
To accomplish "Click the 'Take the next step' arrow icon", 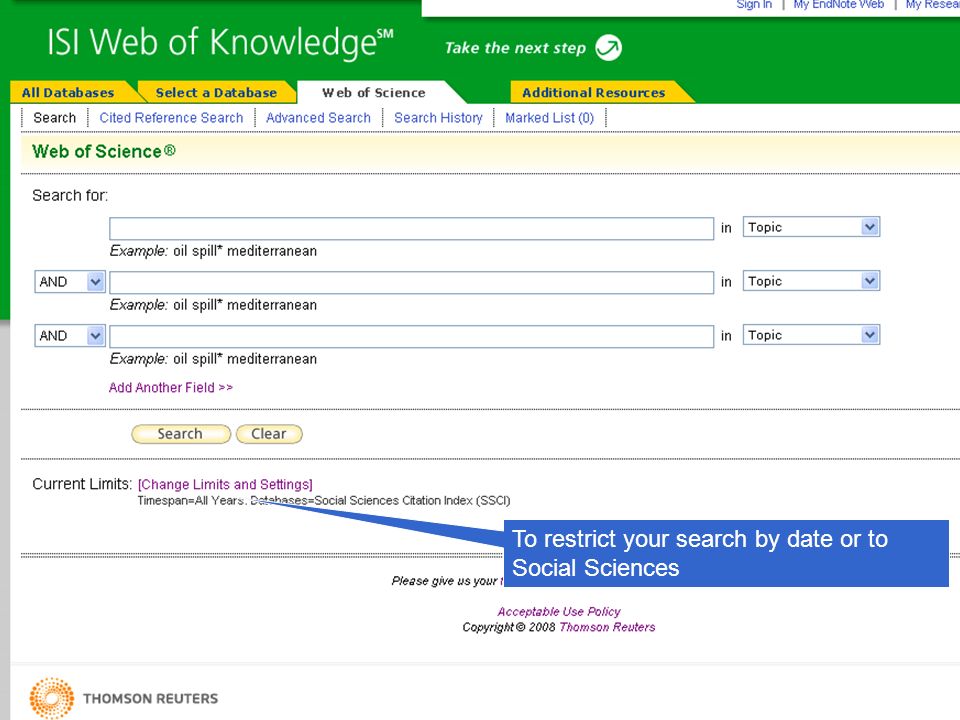I will point(609,48).
